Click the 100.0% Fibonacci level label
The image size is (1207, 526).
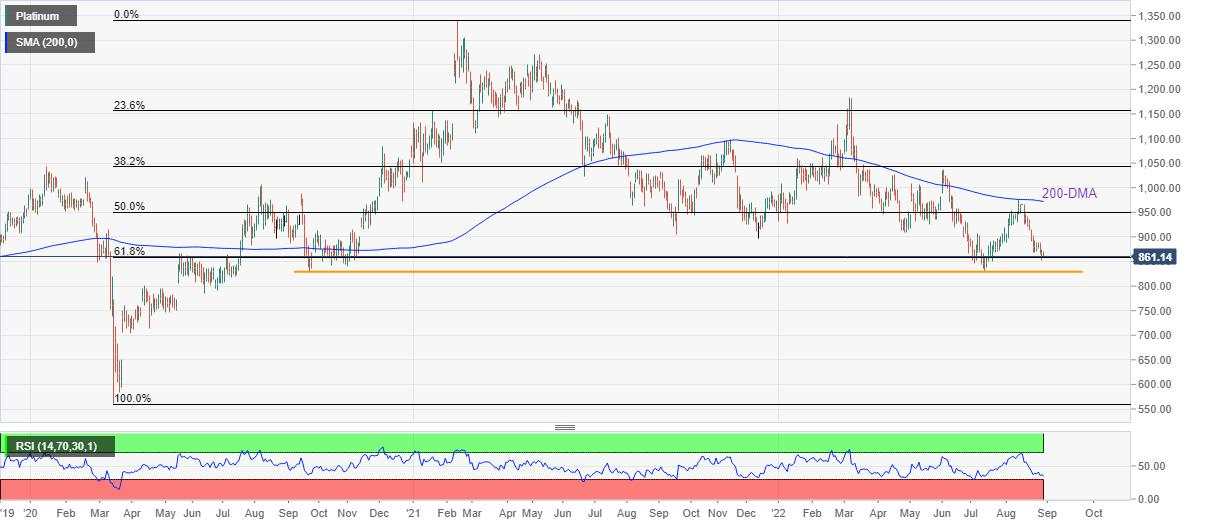pyautogui.click(x=131, y=398)
